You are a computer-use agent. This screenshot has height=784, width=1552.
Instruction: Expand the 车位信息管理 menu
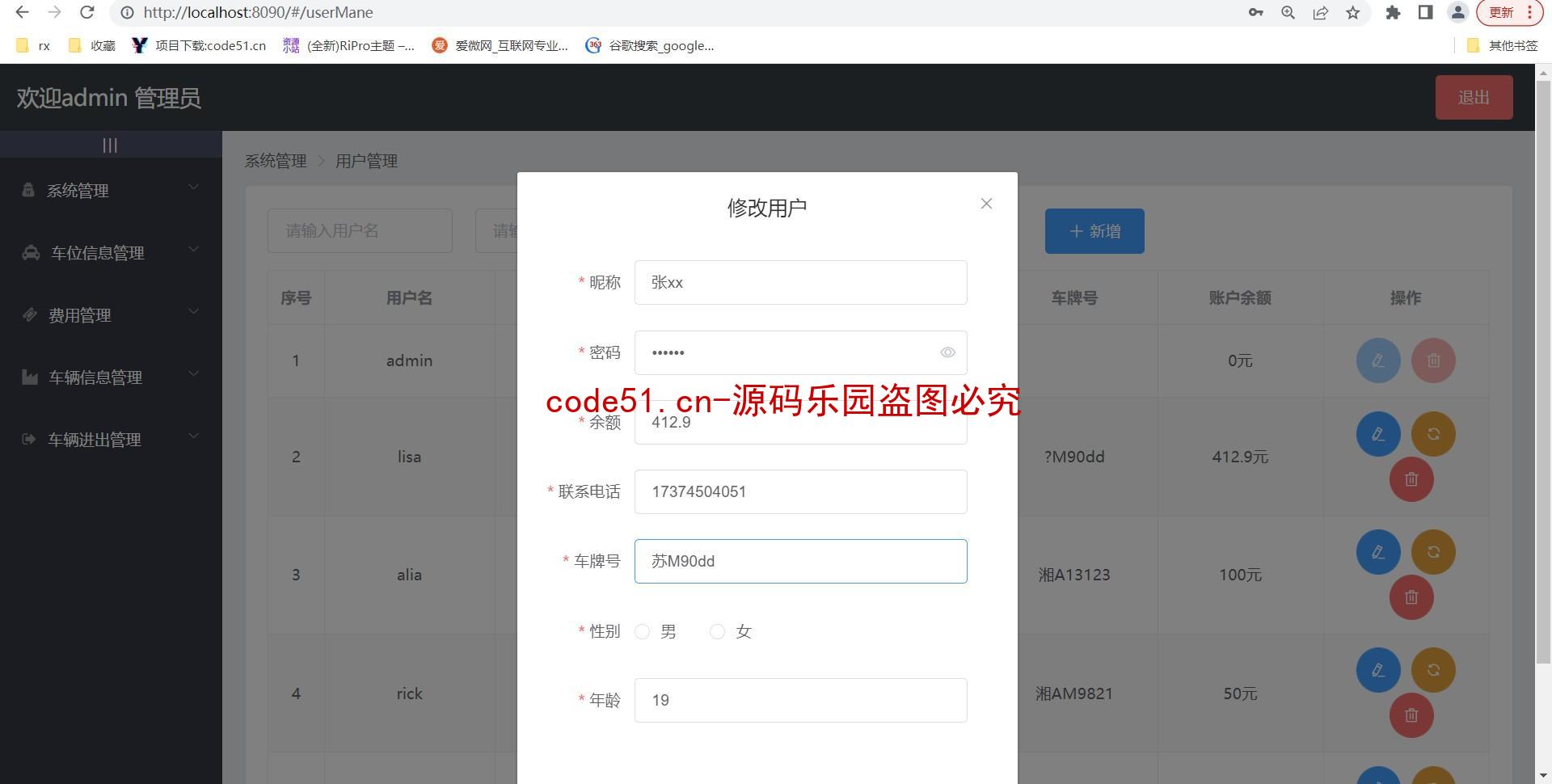(111, 253)
